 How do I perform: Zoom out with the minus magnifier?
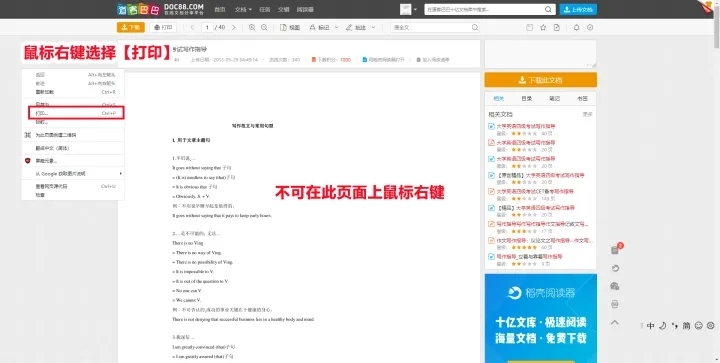pos(264,28)
